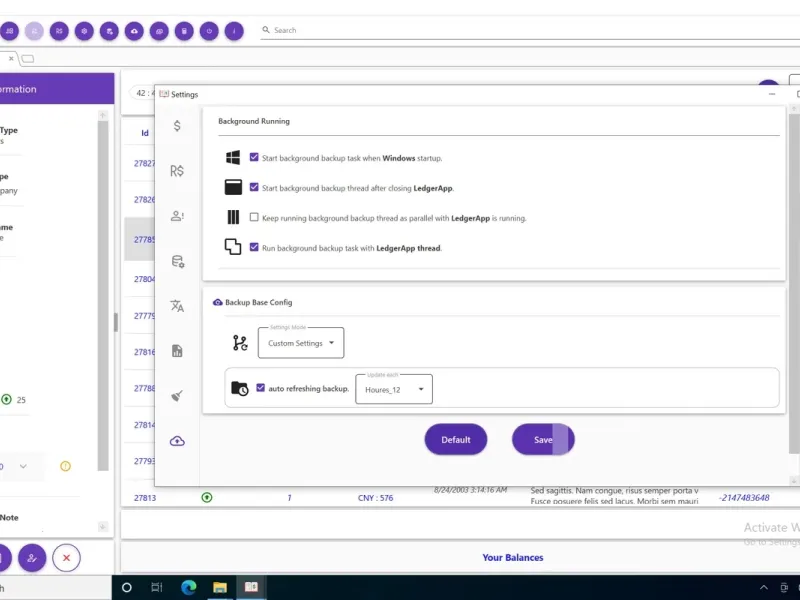Click the power toolbar button

point(209,31)
